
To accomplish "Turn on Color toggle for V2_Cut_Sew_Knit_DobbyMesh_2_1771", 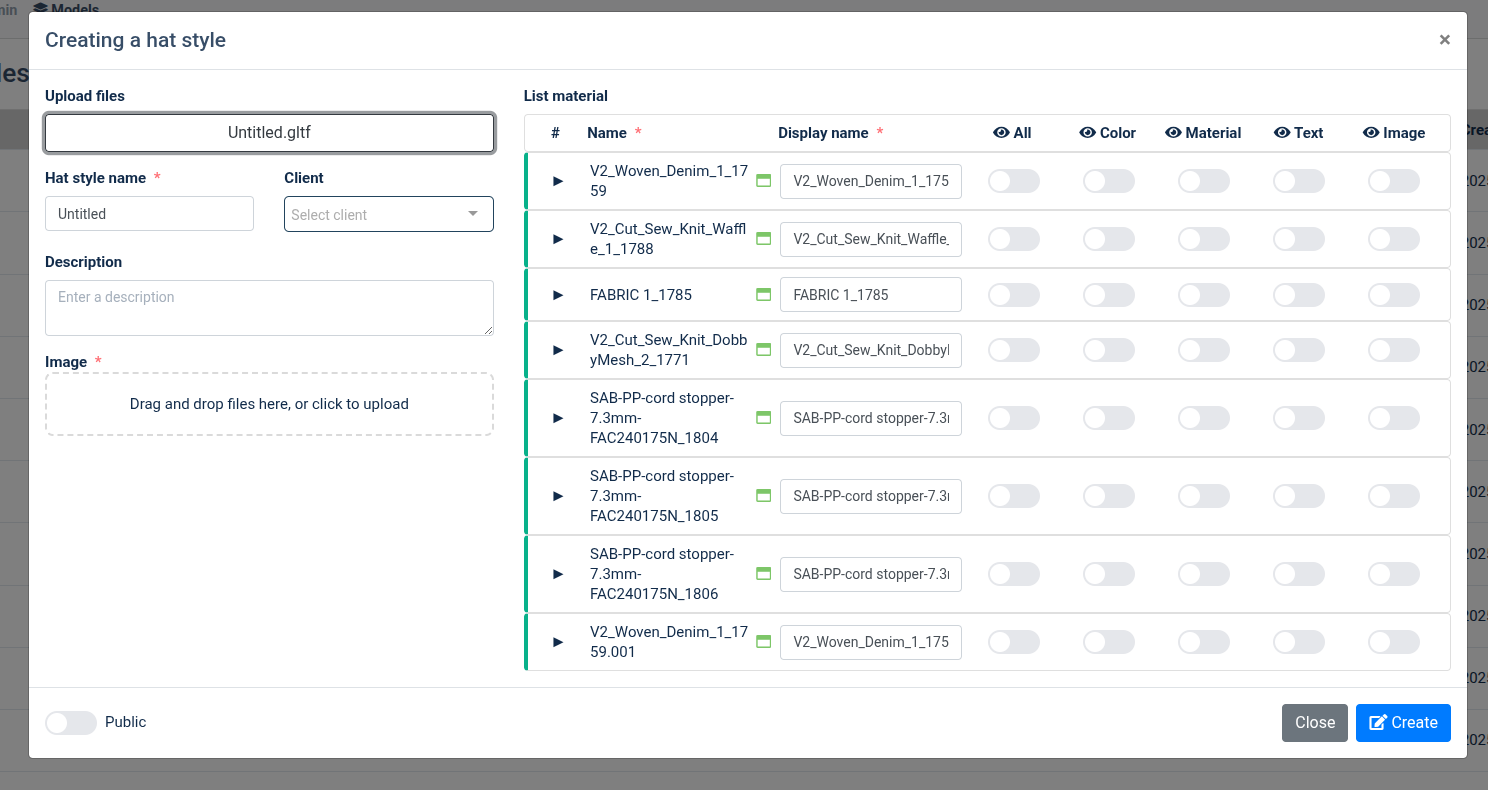I will [1109, 350].
